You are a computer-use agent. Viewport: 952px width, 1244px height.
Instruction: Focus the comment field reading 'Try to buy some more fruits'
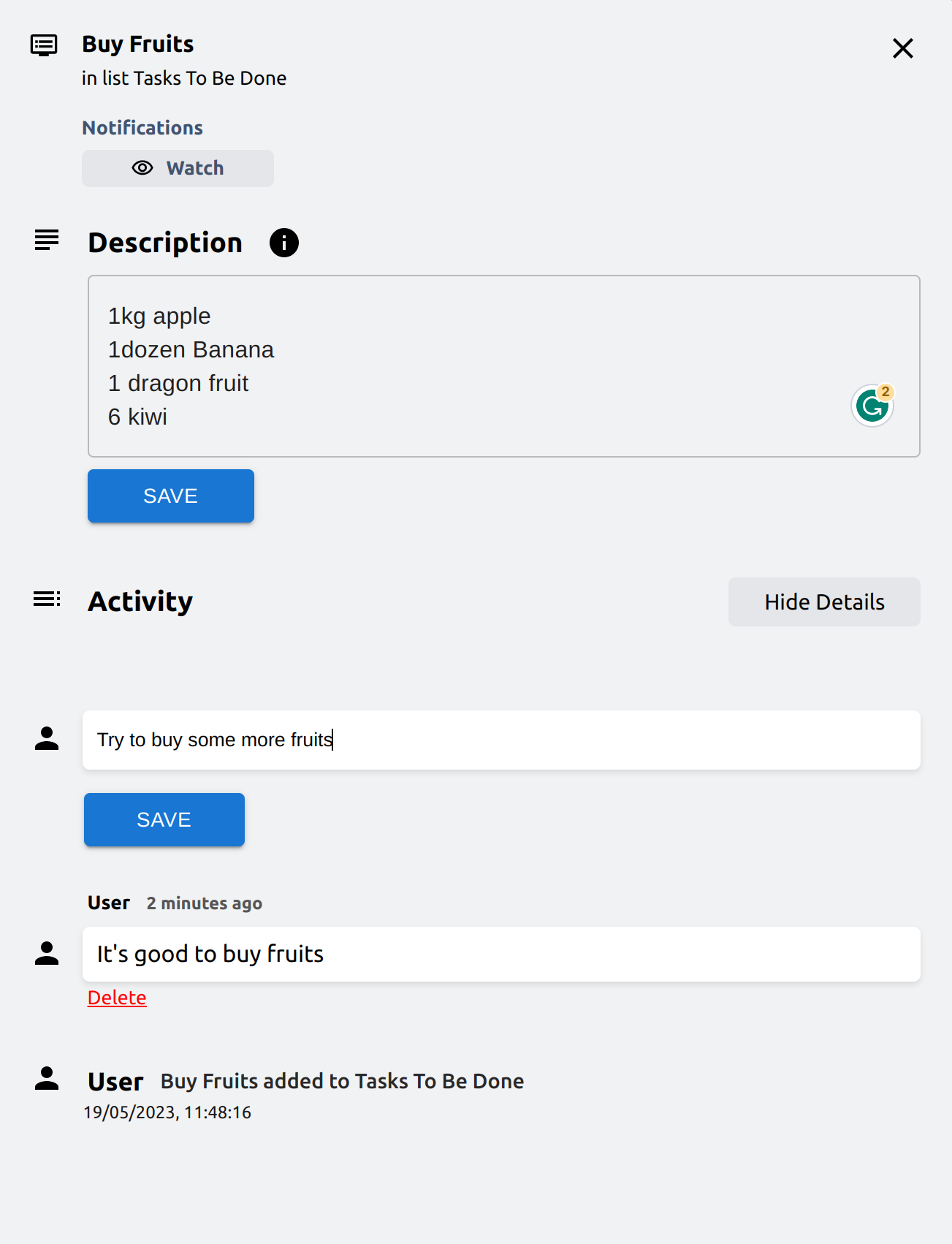(500, 740)
